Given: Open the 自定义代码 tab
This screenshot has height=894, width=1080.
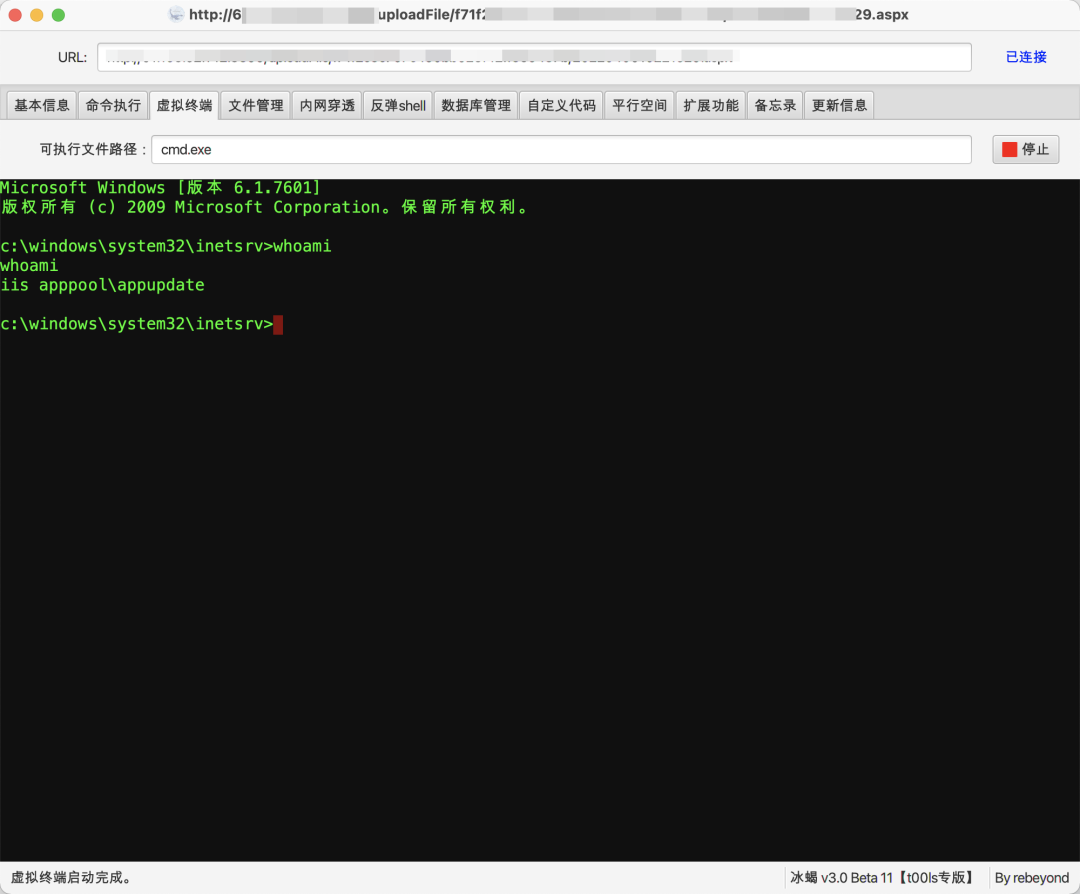Looking at the screenshot, I should point(561,104).
